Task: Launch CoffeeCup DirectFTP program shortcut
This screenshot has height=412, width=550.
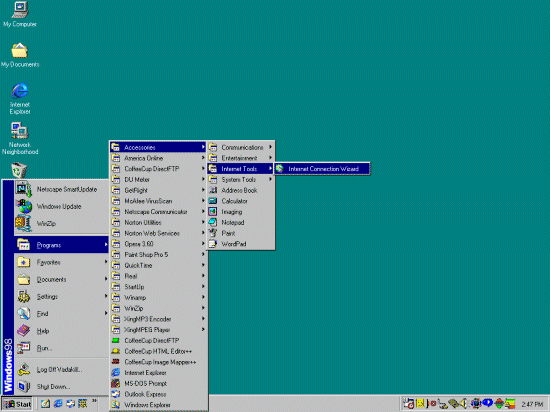Action: [x=158, y=340]
